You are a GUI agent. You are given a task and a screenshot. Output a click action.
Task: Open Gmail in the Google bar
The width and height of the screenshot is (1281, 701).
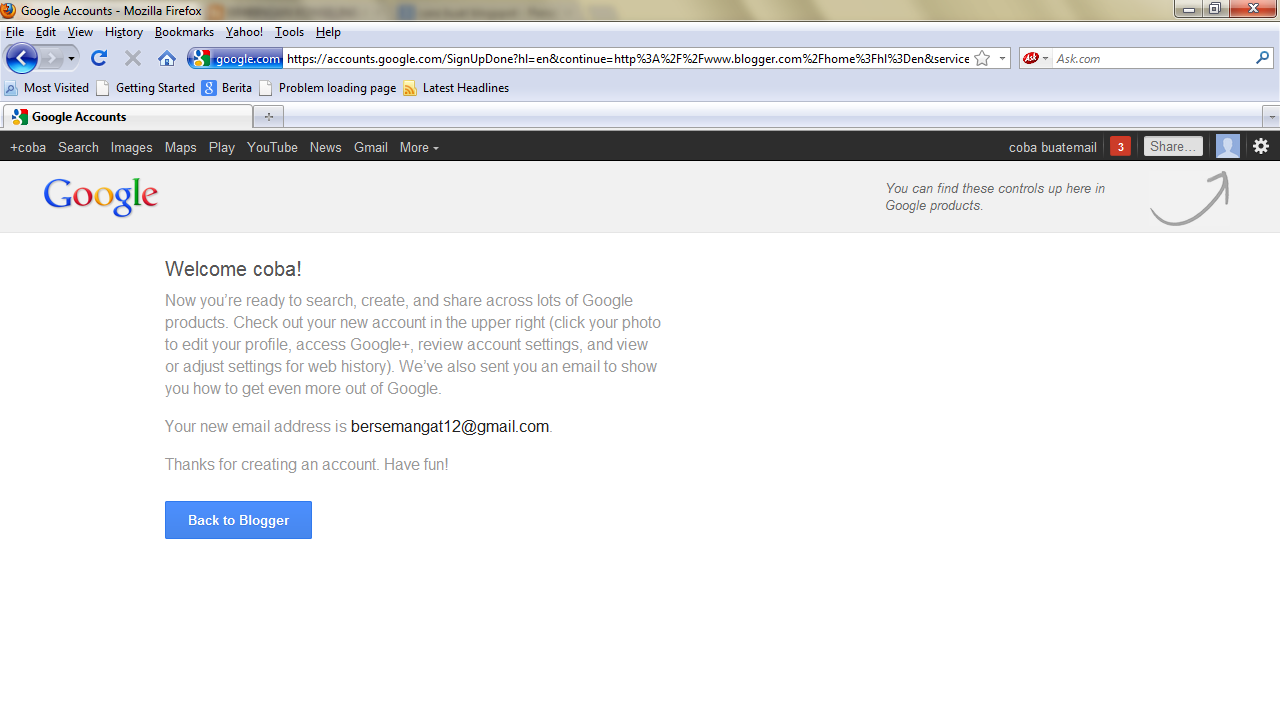point(370,147)
